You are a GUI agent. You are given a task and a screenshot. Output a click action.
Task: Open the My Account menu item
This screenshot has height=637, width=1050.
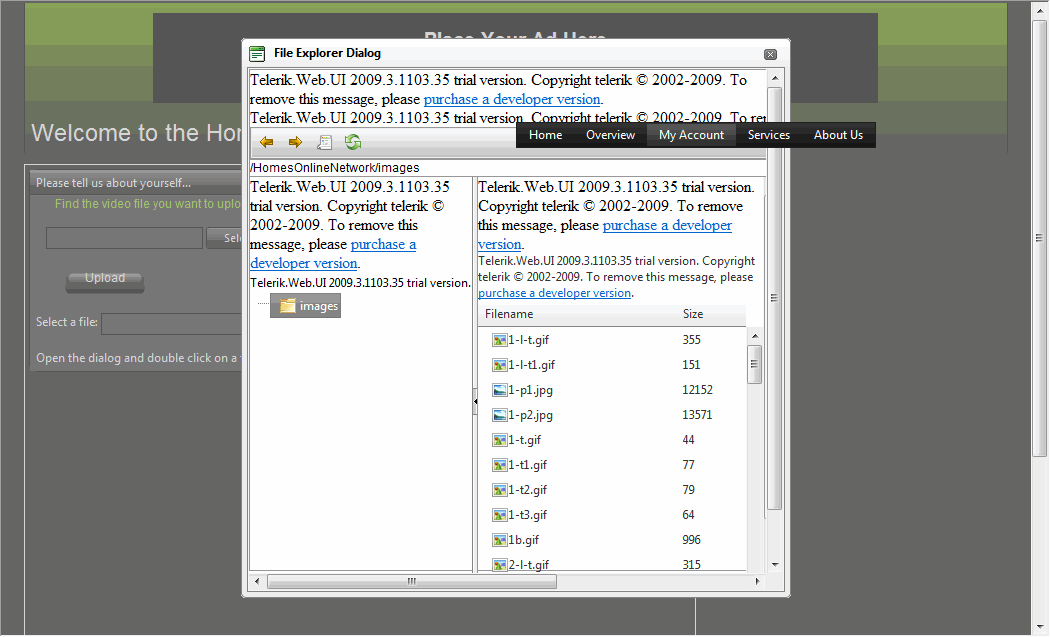tap(691, 135)
